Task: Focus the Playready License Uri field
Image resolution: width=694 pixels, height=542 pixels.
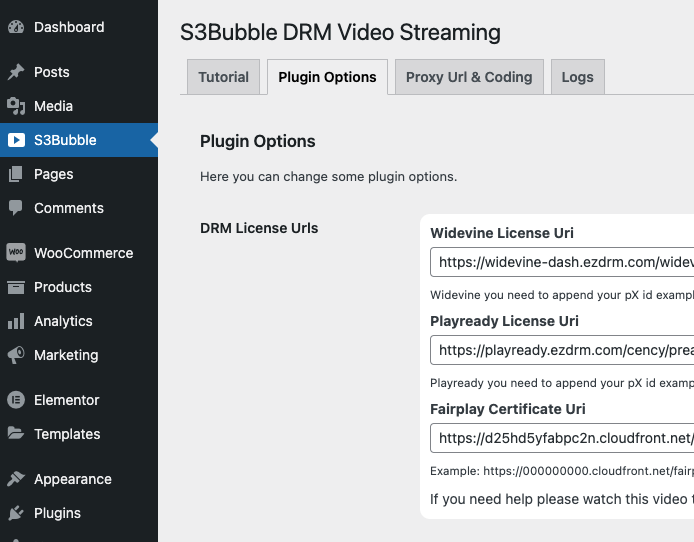Action: pos(562,350)
